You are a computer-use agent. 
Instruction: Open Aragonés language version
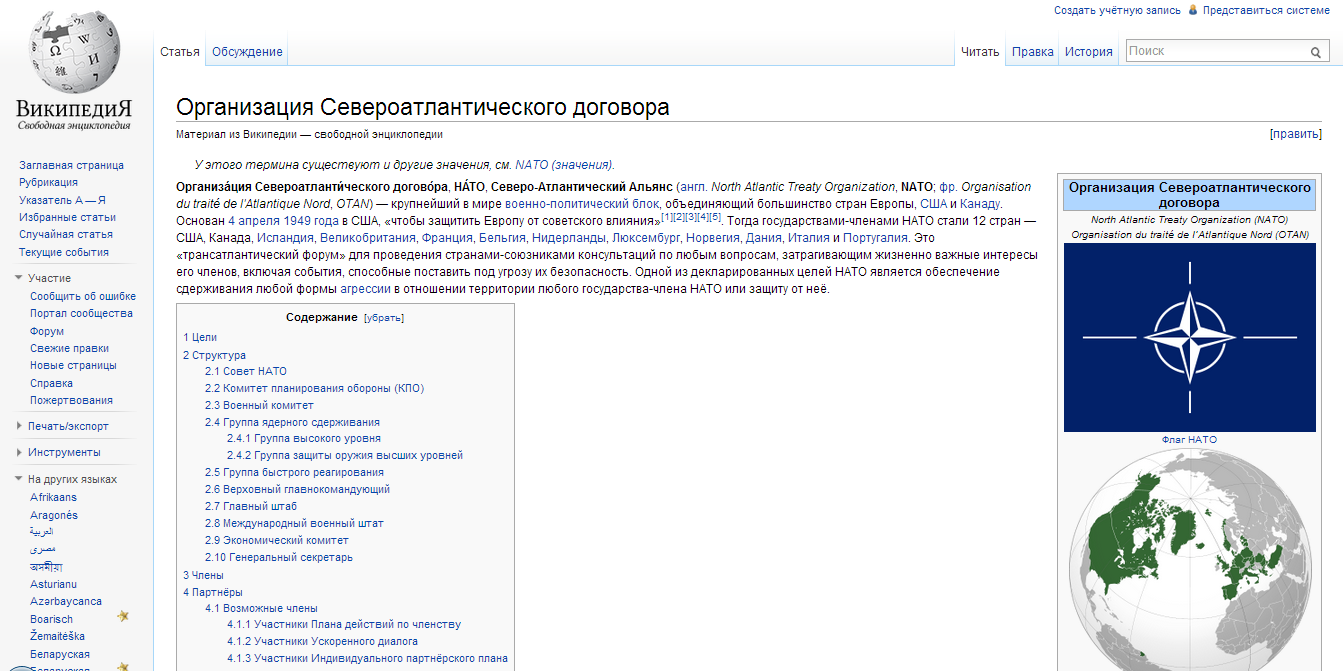(x=54, y=515)
